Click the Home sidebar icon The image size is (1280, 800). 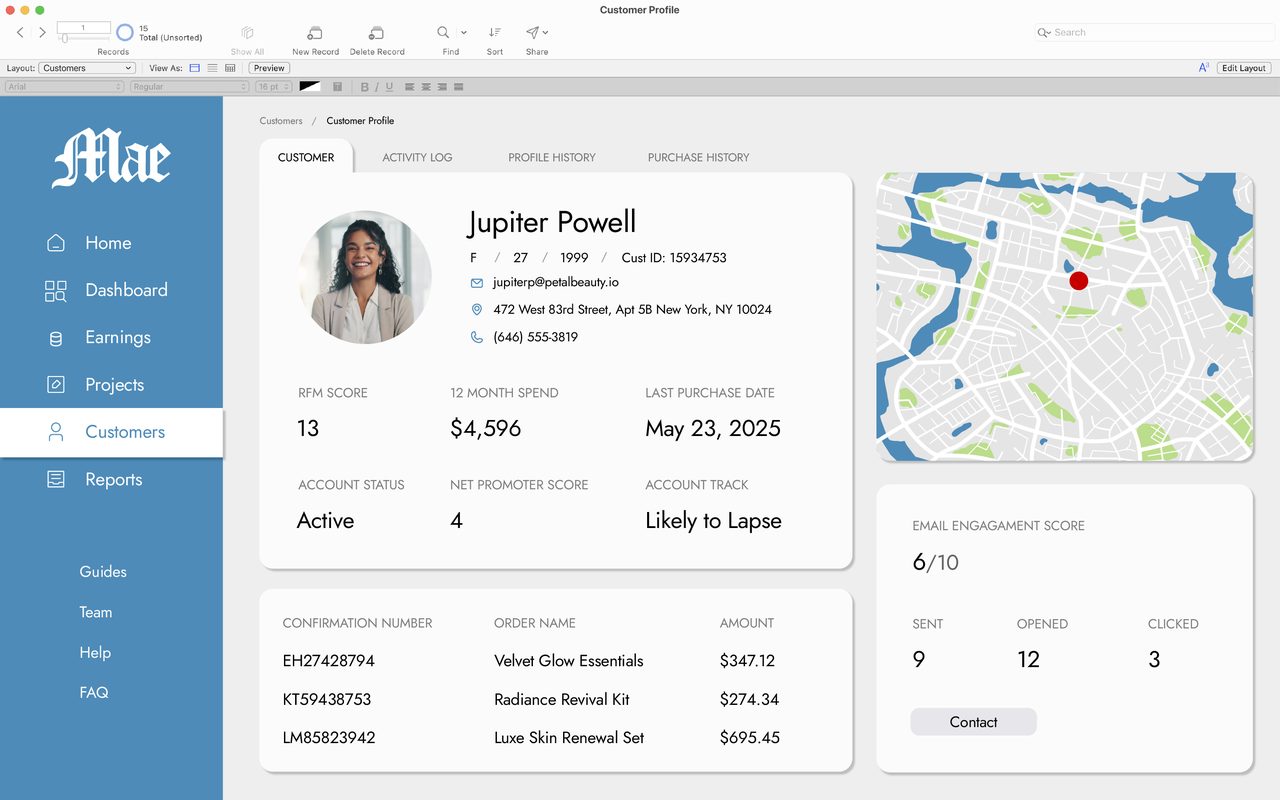click(x=56, y=243)
